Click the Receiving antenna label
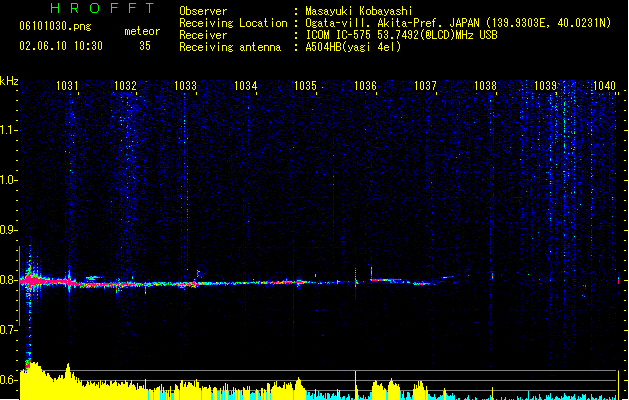 coord(230,47)
